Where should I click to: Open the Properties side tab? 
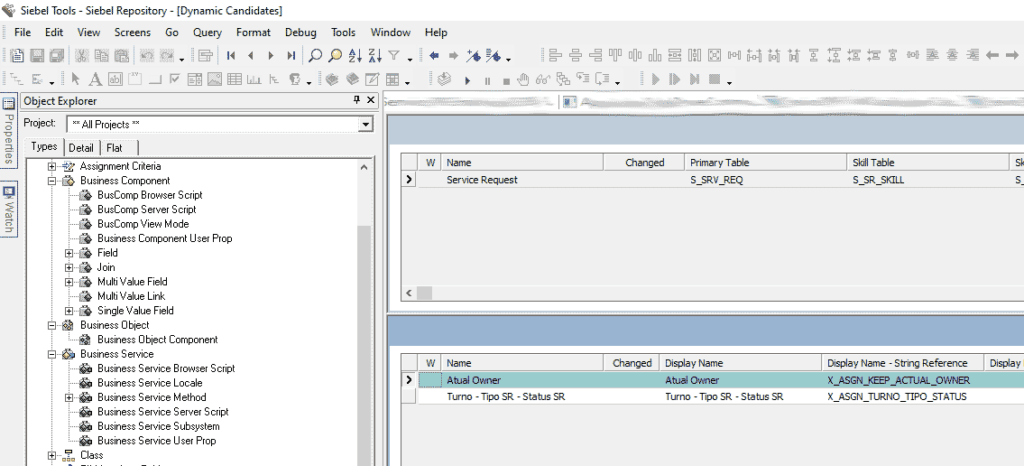click(x=8, y=132)
